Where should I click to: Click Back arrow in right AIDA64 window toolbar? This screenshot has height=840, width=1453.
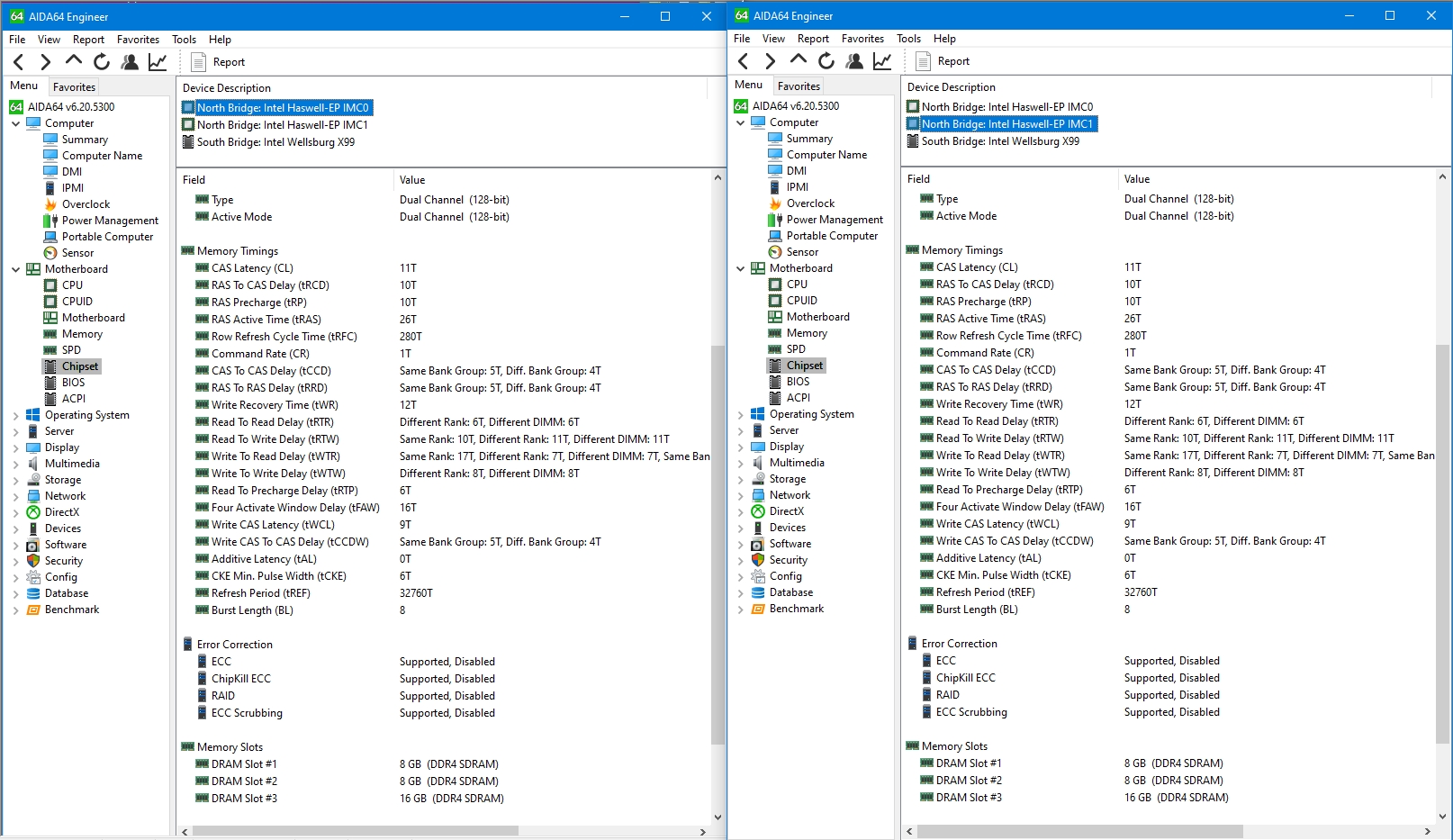(x=743, y=61)
